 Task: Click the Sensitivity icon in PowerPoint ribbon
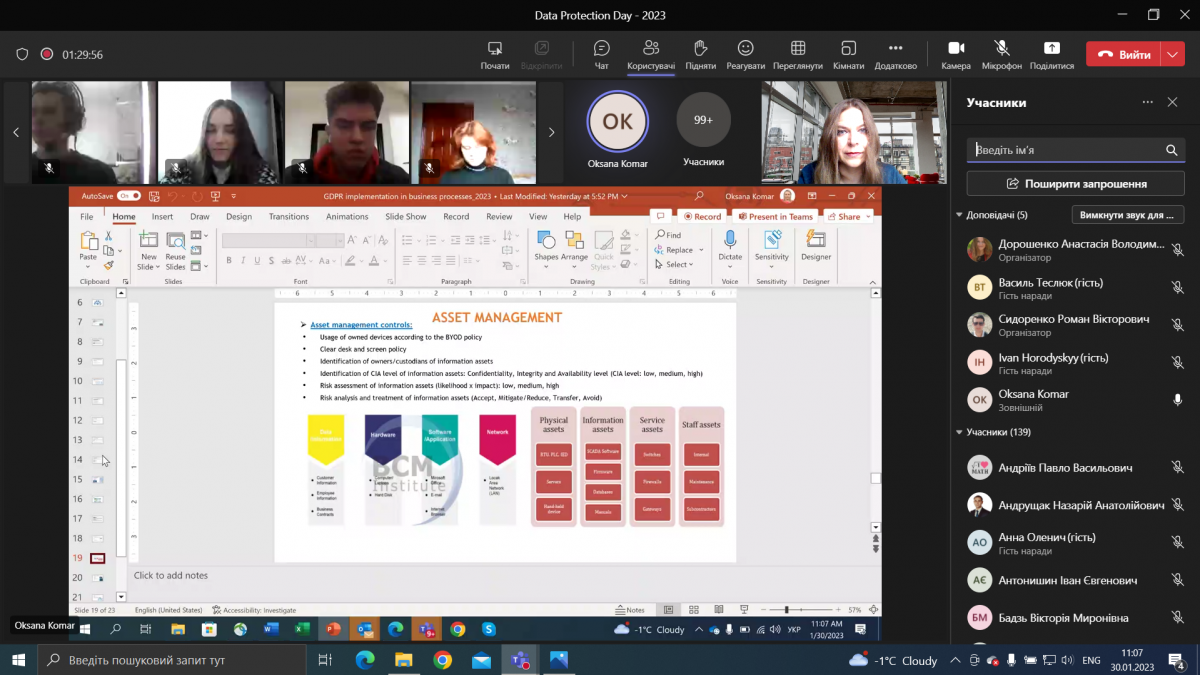pos(771,246)
